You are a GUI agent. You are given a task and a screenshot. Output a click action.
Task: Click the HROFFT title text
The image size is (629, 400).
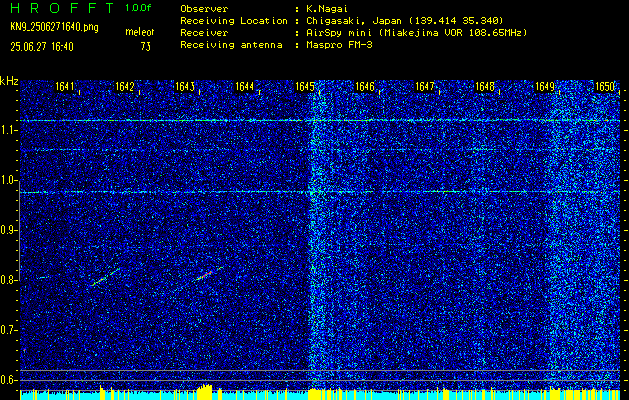pos(62,8)
